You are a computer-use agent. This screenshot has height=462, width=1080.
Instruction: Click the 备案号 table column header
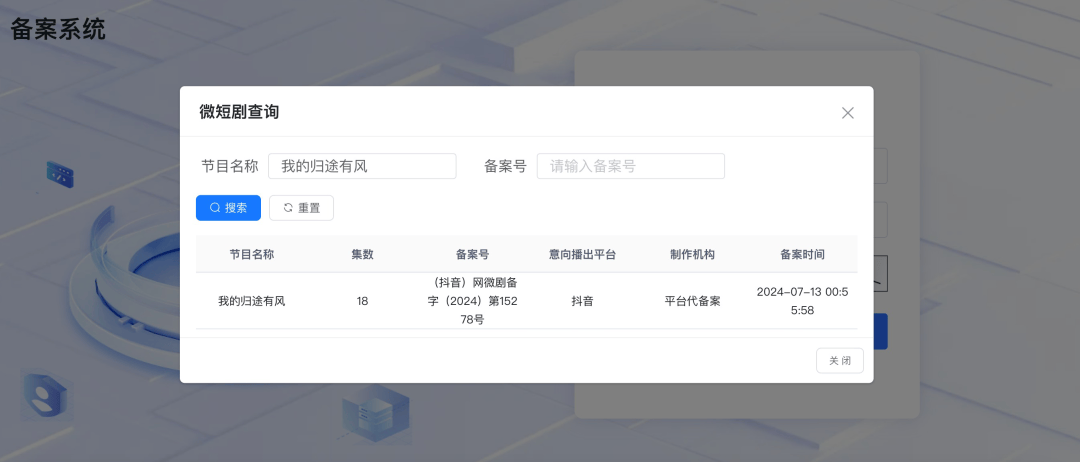(x=472, y=254)
